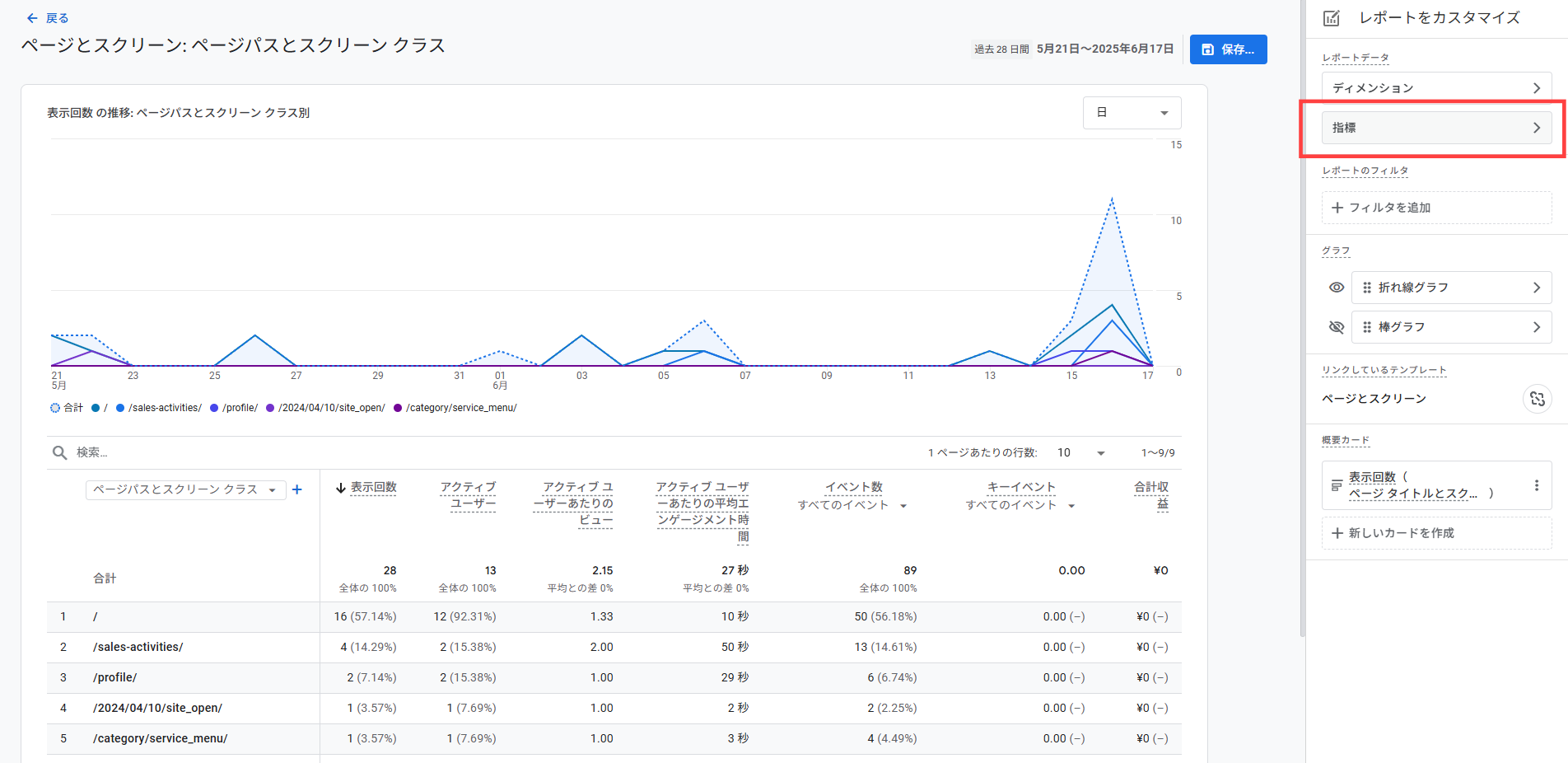Sort by キーイベント column header
The height and width of the screenshot is (763, 1568).
point(1021,487)
